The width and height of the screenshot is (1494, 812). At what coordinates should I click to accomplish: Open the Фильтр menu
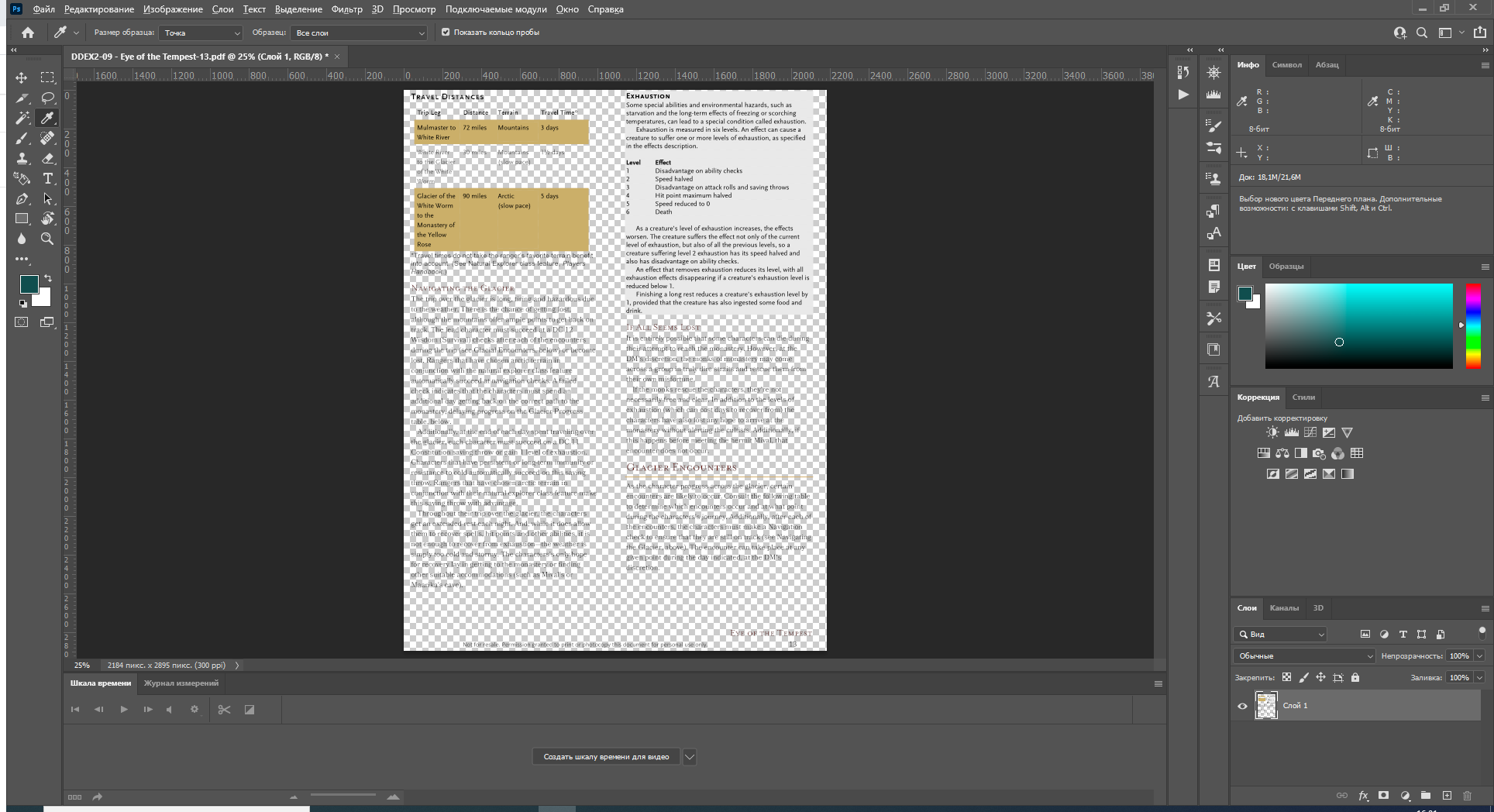click(346, 9)
